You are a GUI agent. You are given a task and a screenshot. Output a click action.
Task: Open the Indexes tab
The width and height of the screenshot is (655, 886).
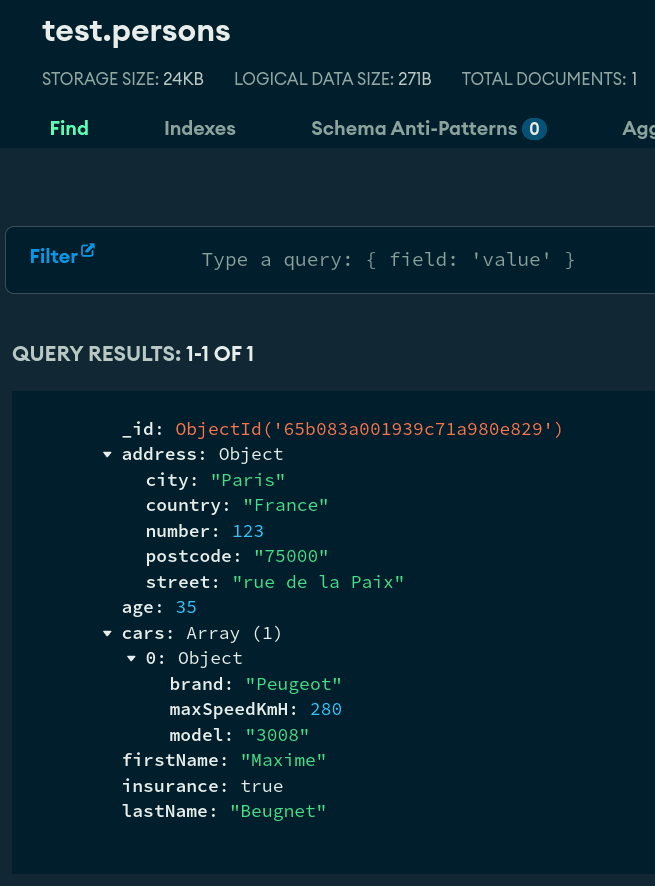coord(200,128)
